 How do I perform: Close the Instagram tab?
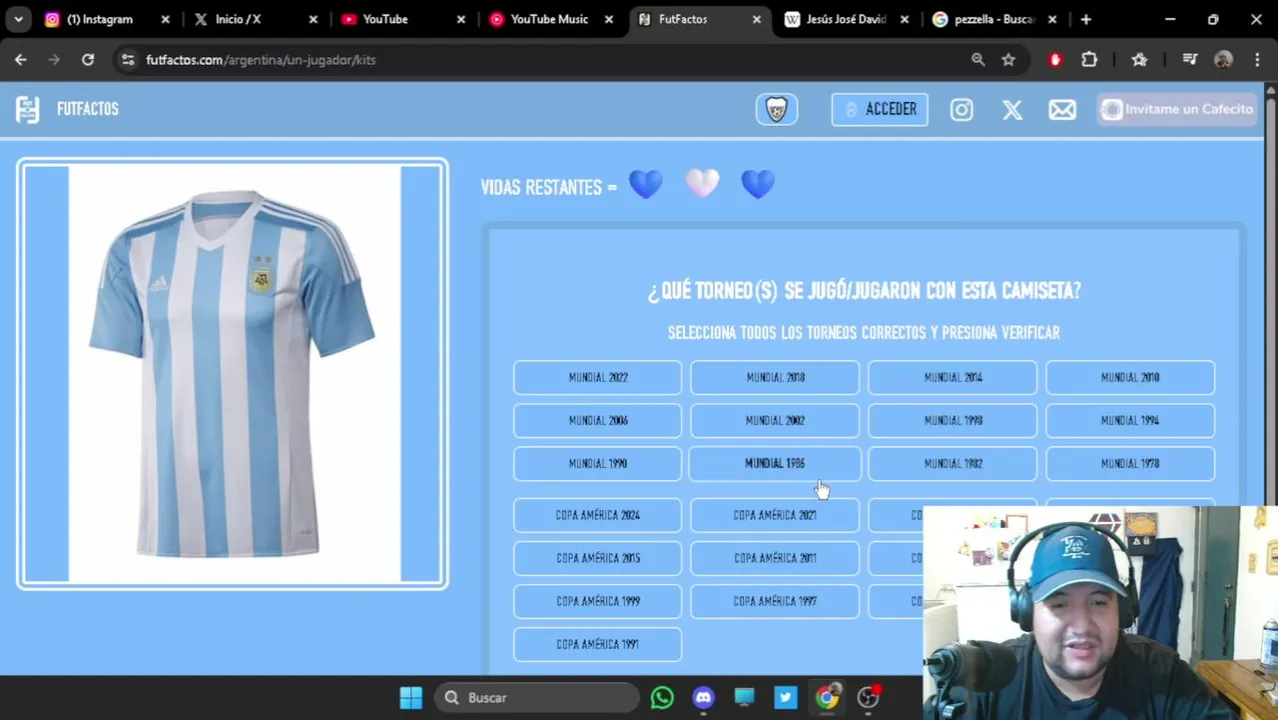click(166, 19)
